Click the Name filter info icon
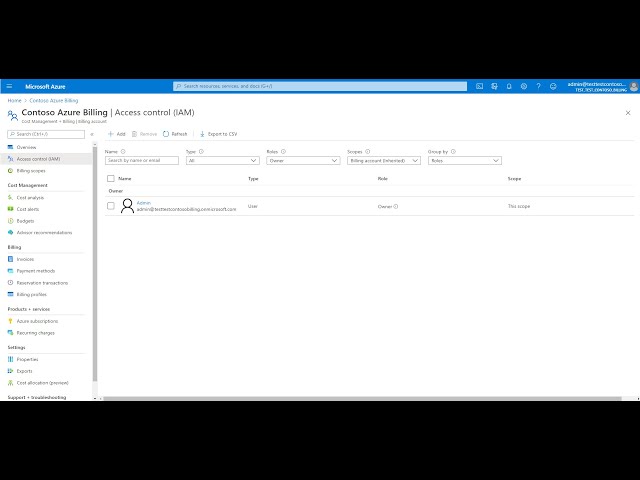Viewport: 640px width, 480px height. [123, 151]
